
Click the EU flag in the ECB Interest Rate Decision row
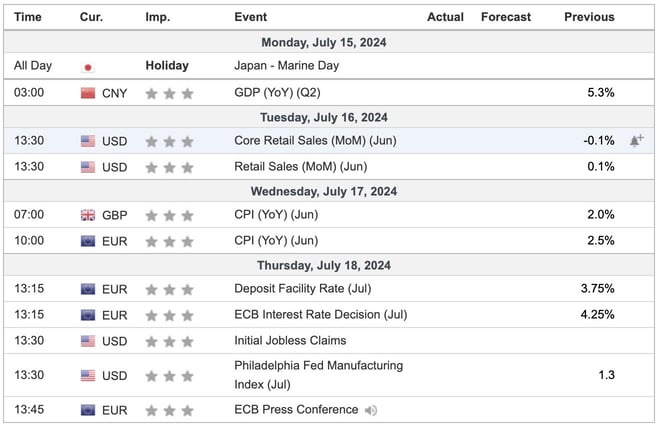click(x=88, y=315)
